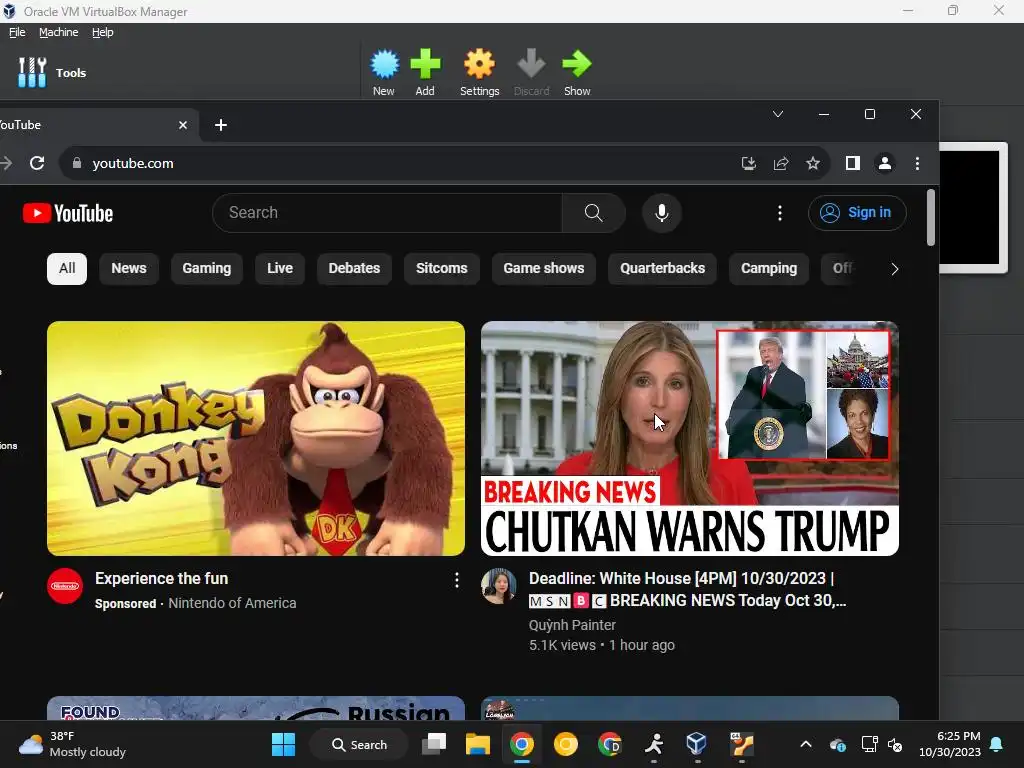Image resolution: width=1024 pixels, height=768 pixels.
Task: Select the Debates filter chip
Action: [354, 268]
